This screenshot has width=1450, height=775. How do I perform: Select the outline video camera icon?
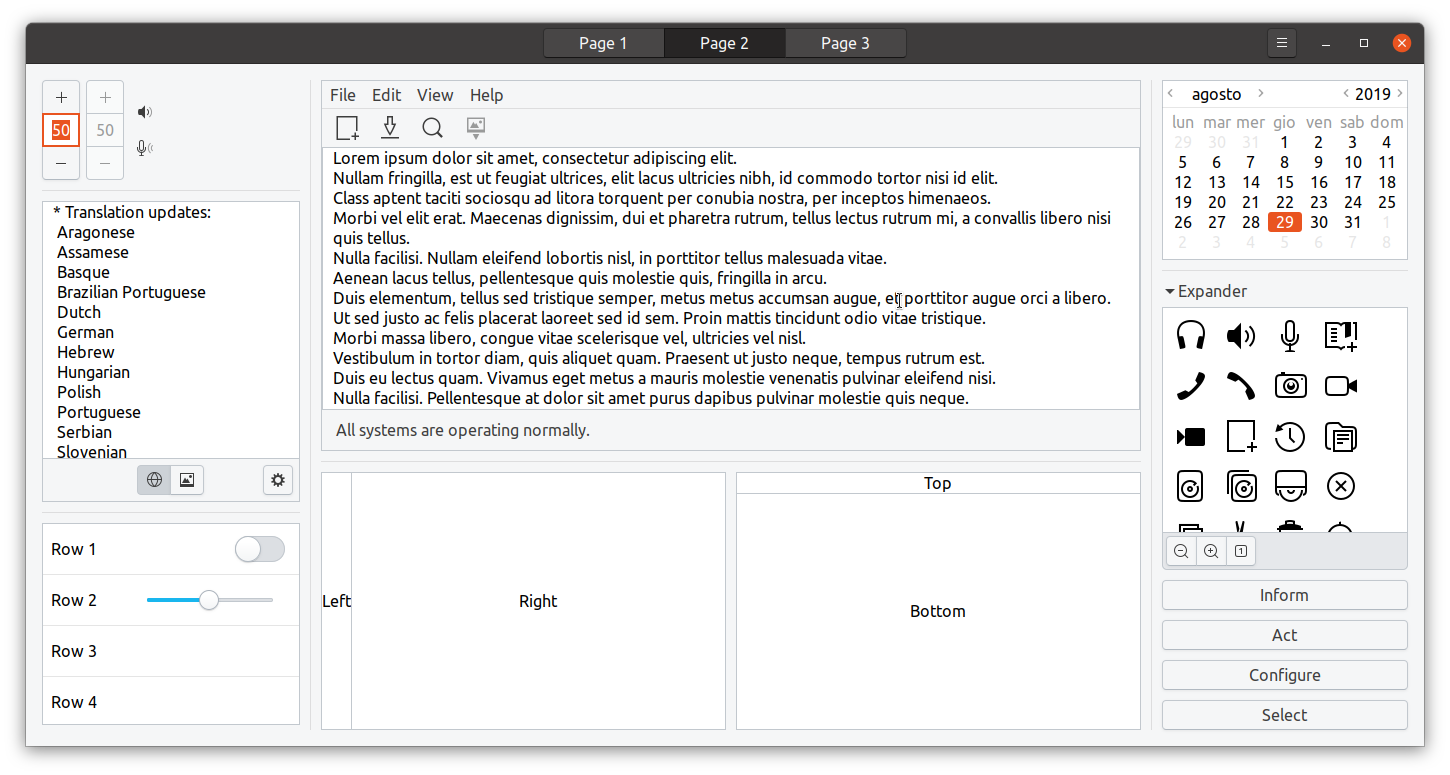click(x=1340, y=386)
